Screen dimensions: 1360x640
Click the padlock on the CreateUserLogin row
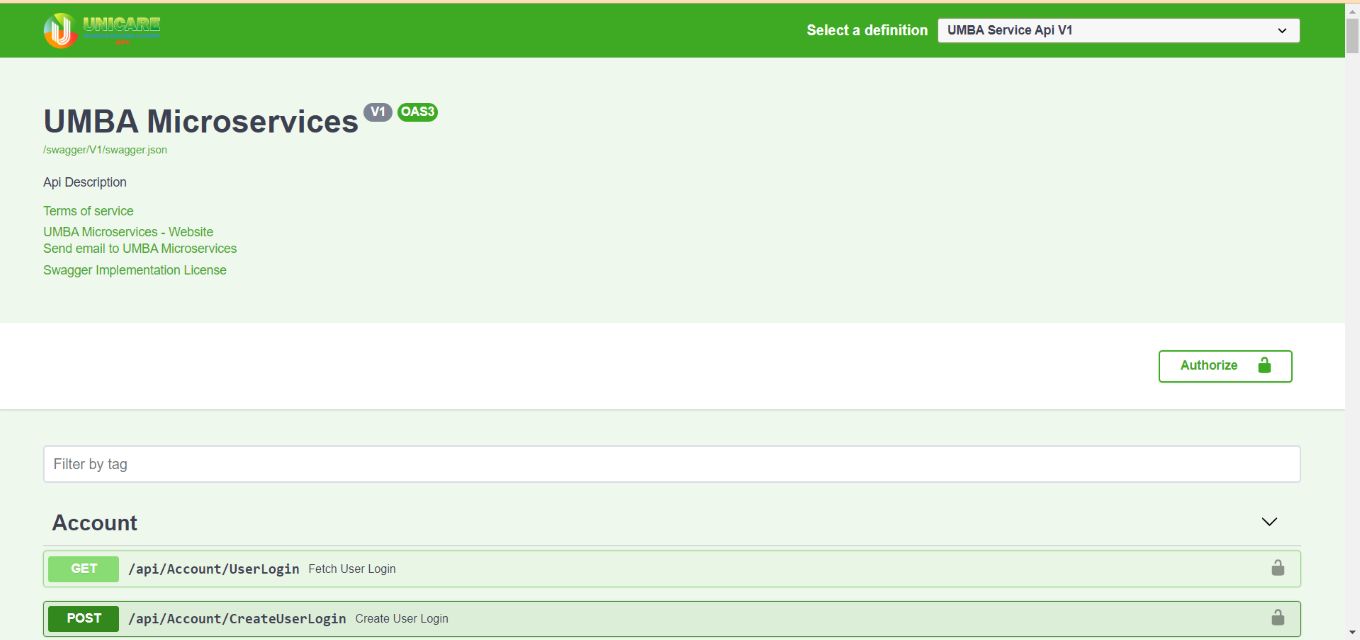point(1277,618)
